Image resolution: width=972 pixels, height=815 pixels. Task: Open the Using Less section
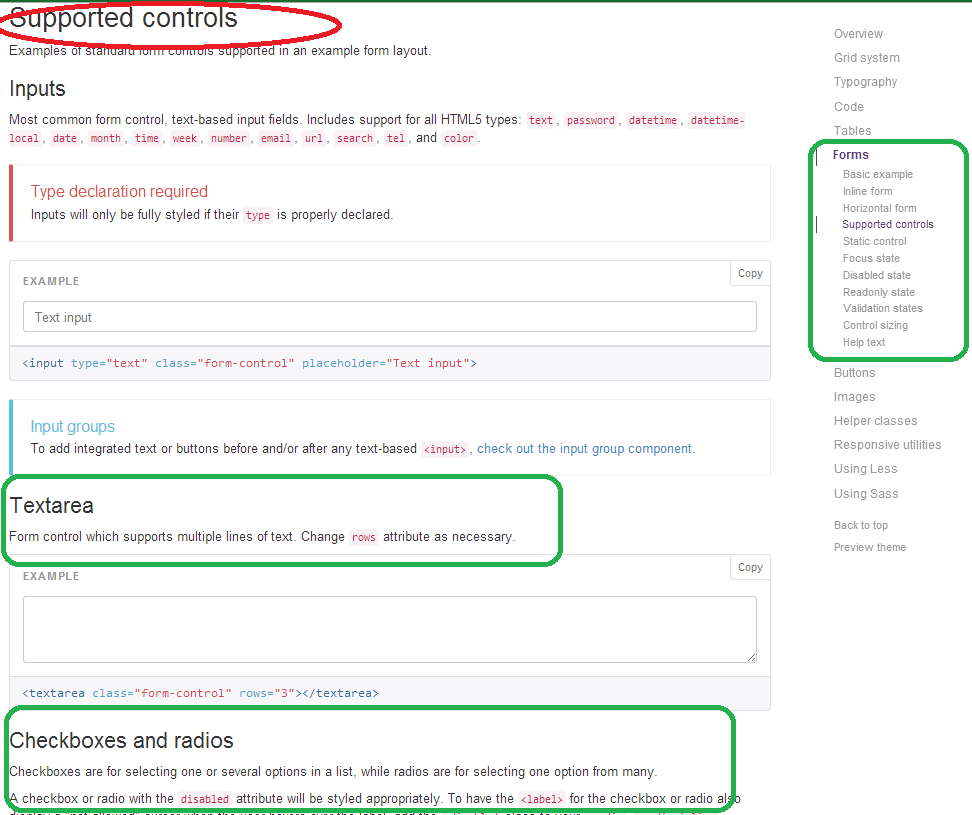(x=865, y=468)
